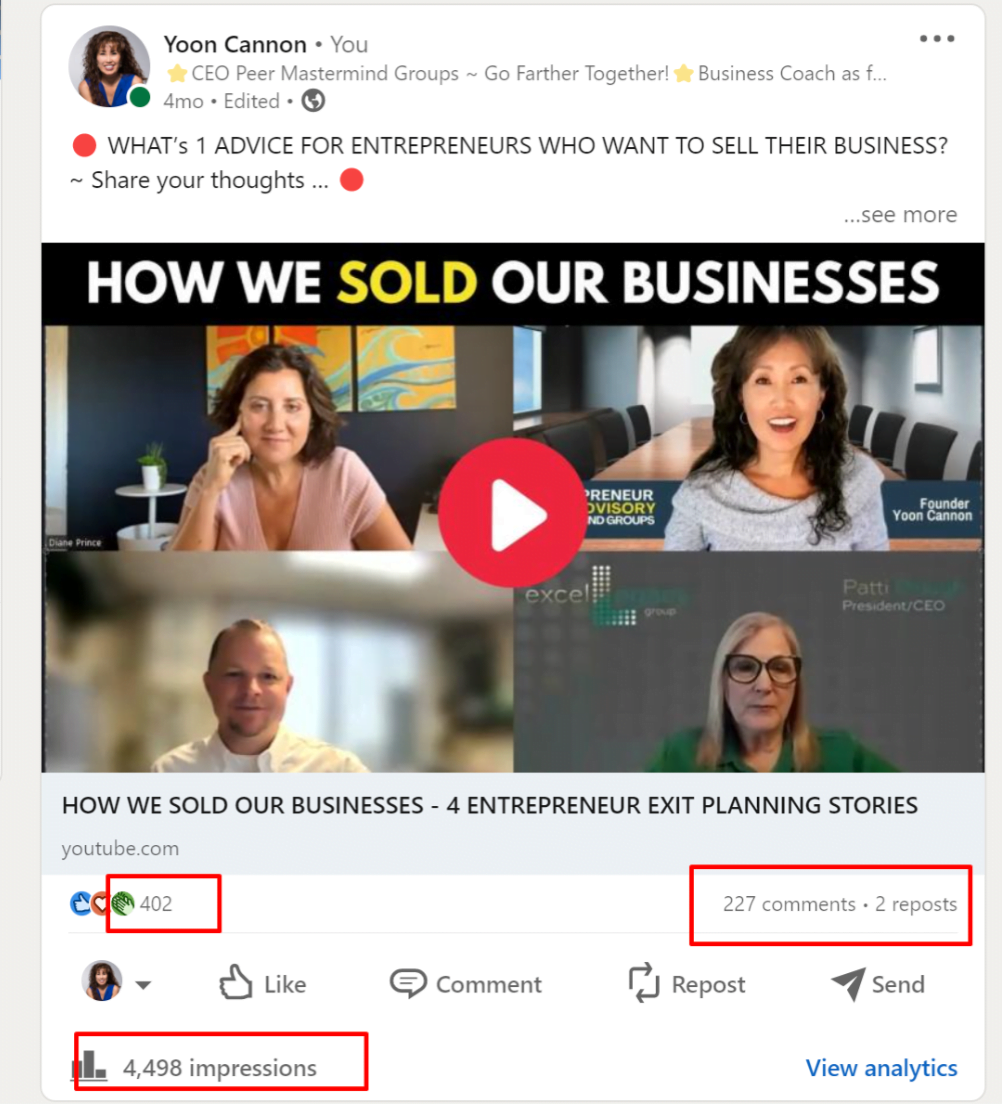The height and width of the screenshot is (1104, 1002).
Task: Click the Comment speech bubble icon
Action: pyautogui.click(x=408, y=984)
